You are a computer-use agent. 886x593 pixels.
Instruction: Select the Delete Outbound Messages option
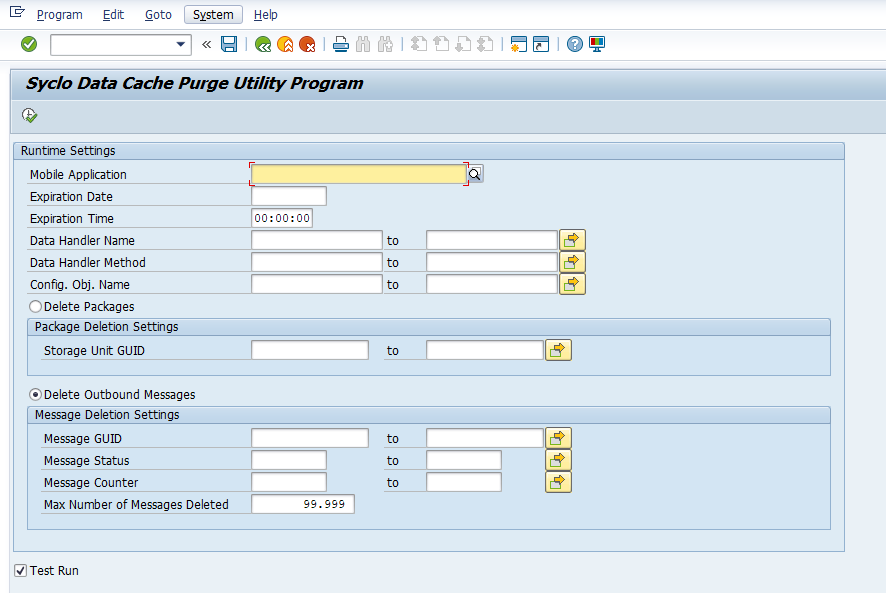[36, 395]
